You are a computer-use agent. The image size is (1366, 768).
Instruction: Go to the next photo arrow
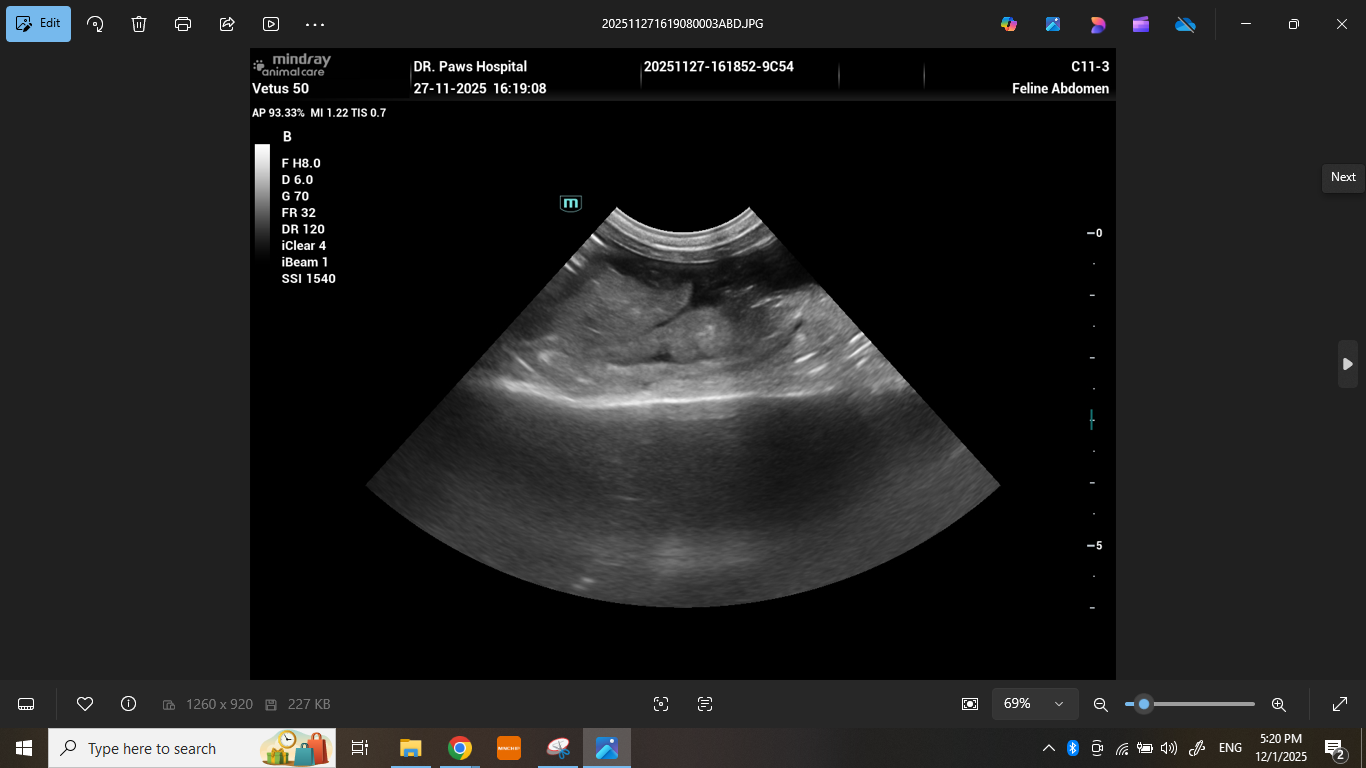point(1347,364)
